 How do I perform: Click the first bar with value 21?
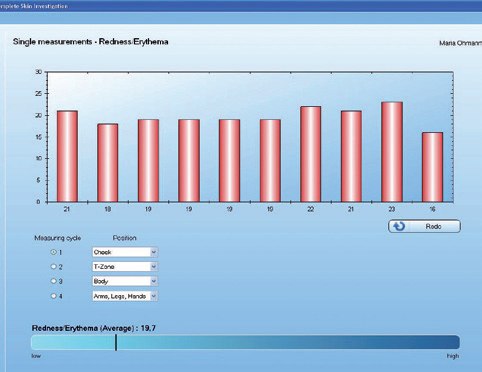click(x=67, y=156)
